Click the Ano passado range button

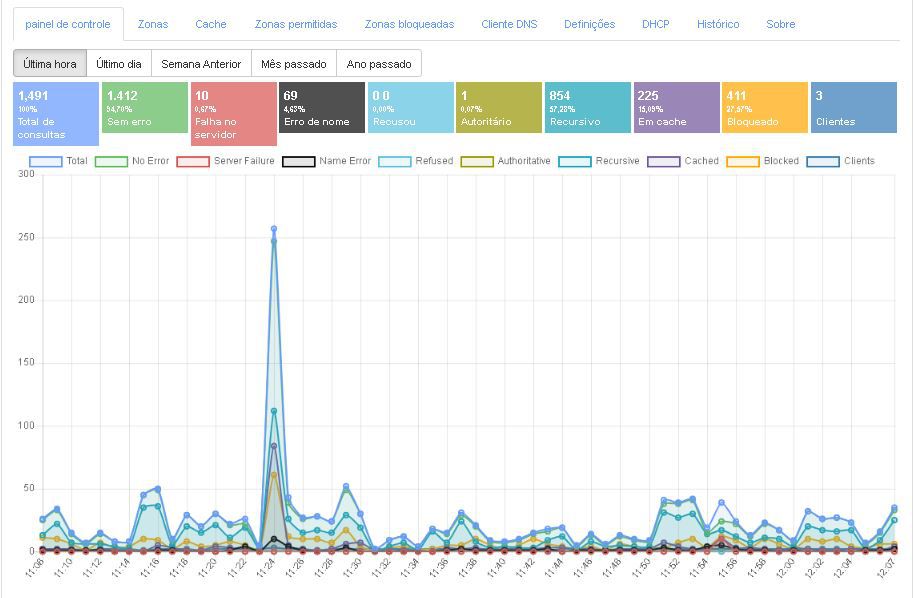point(379,64)
